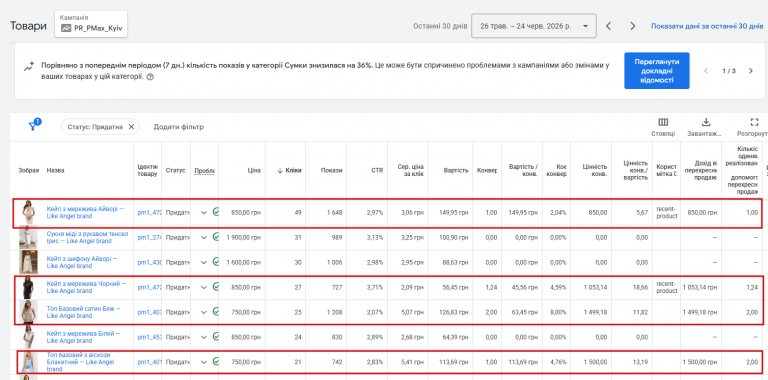Open product ID pm1_401 in Топ базовий з віскози row
The height and width of the screenshot is (380, 768).
point(149,362)
